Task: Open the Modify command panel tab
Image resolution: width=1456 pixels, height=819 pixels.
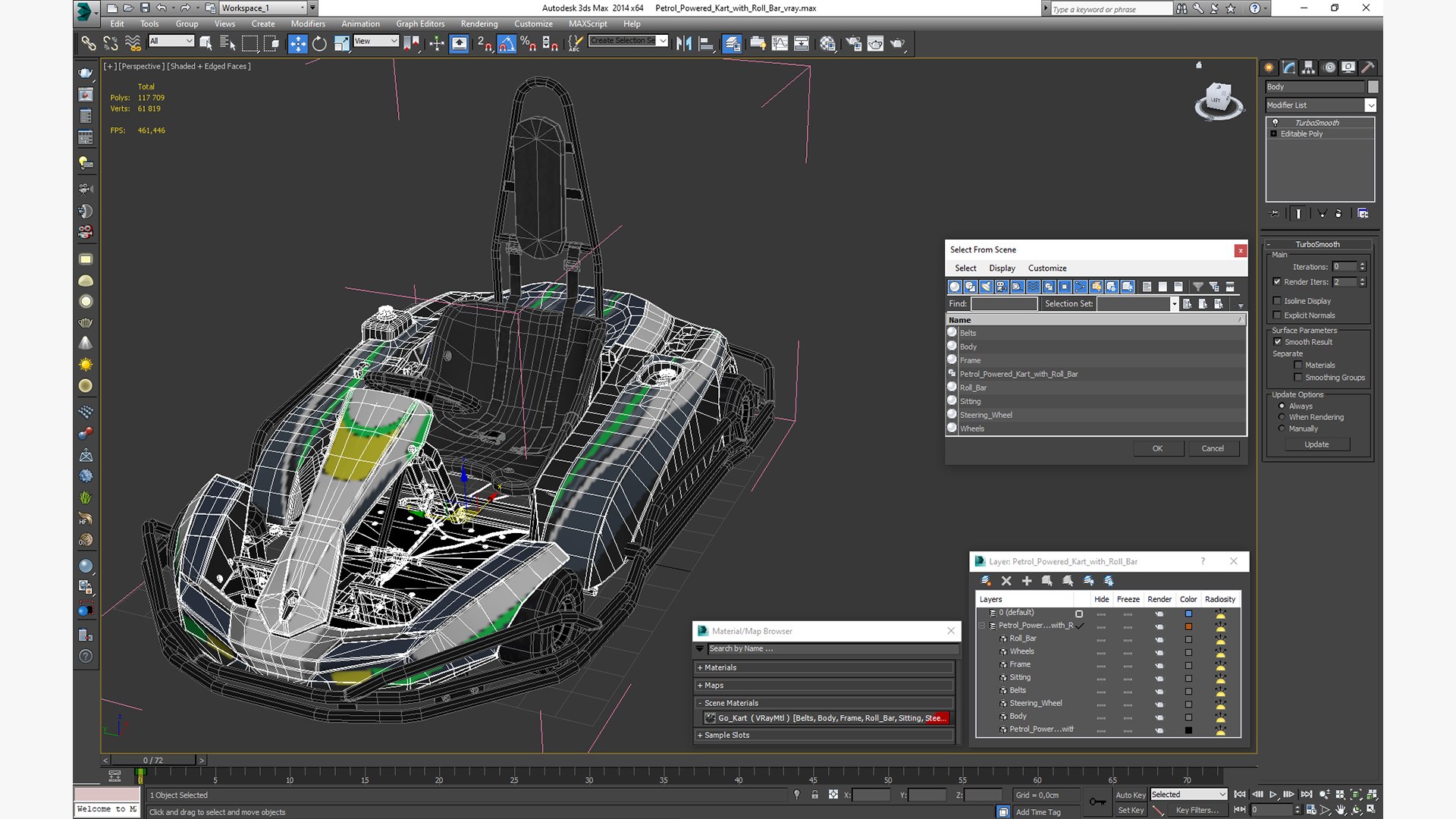Action: point(1288,67)
